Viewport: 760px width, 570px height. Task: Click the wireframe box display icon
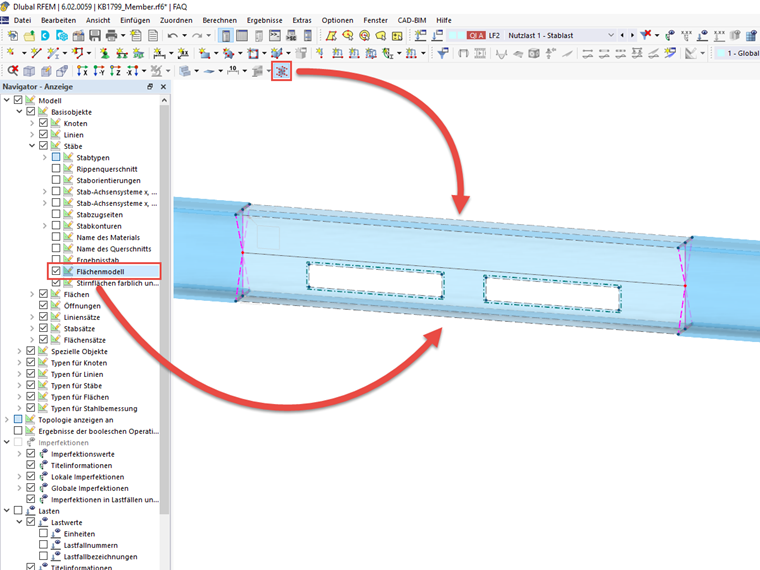click(x=29, y=71)
